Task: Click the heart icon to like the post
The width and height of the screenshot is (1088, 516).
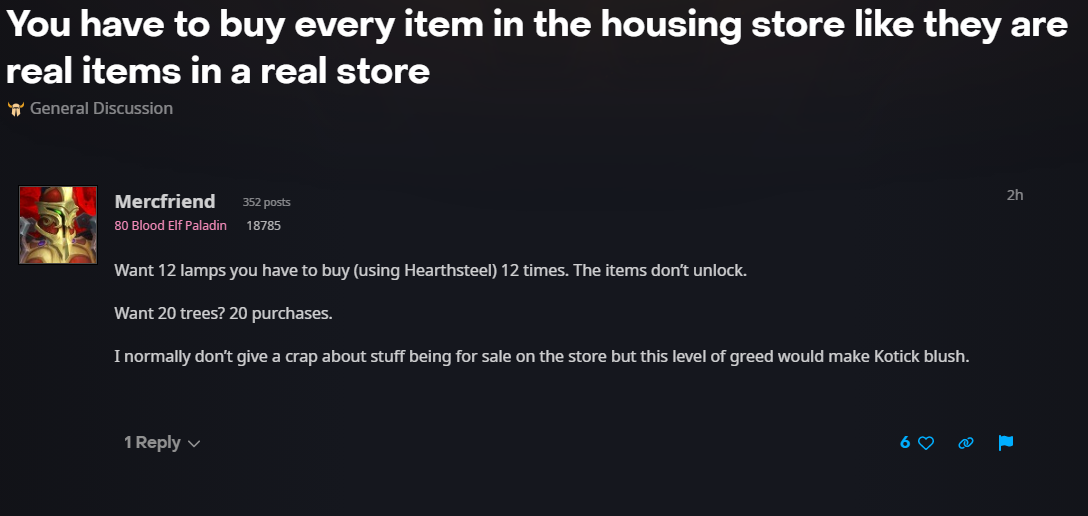Action: (926, 442)
